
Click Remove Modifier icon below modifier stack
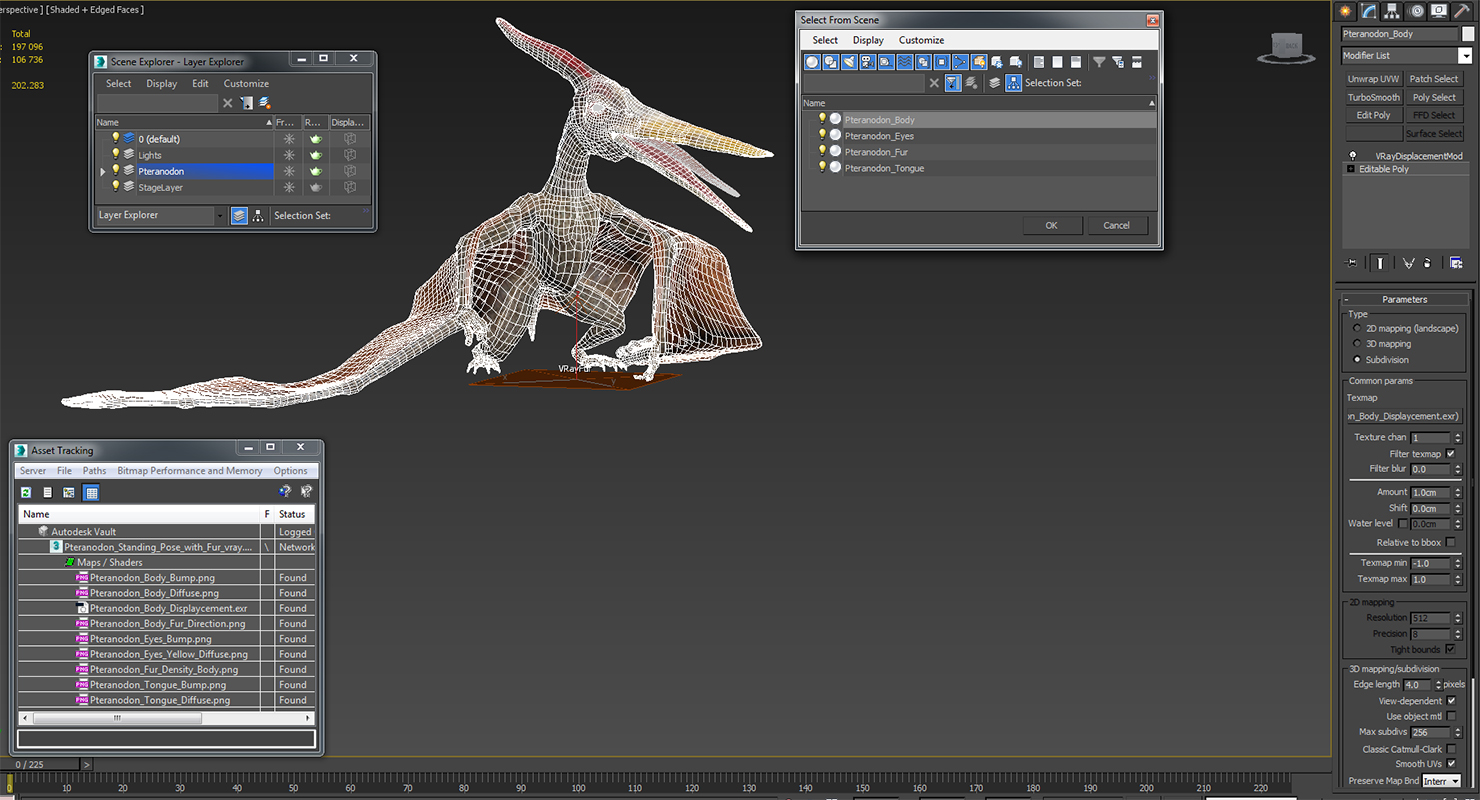point(1427,263)
